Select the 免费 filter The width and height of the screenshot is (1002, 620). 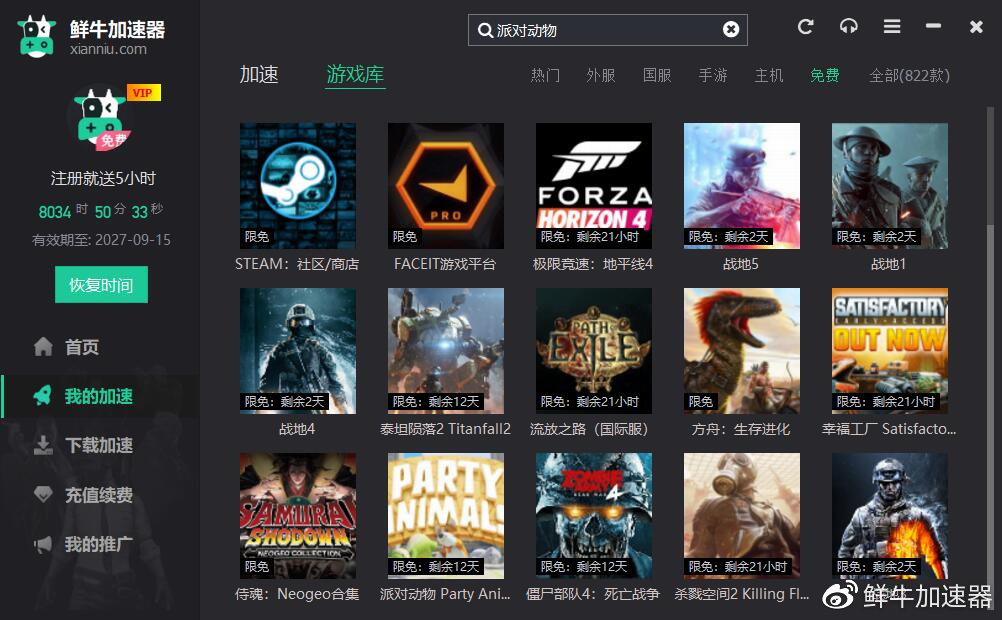824,75
